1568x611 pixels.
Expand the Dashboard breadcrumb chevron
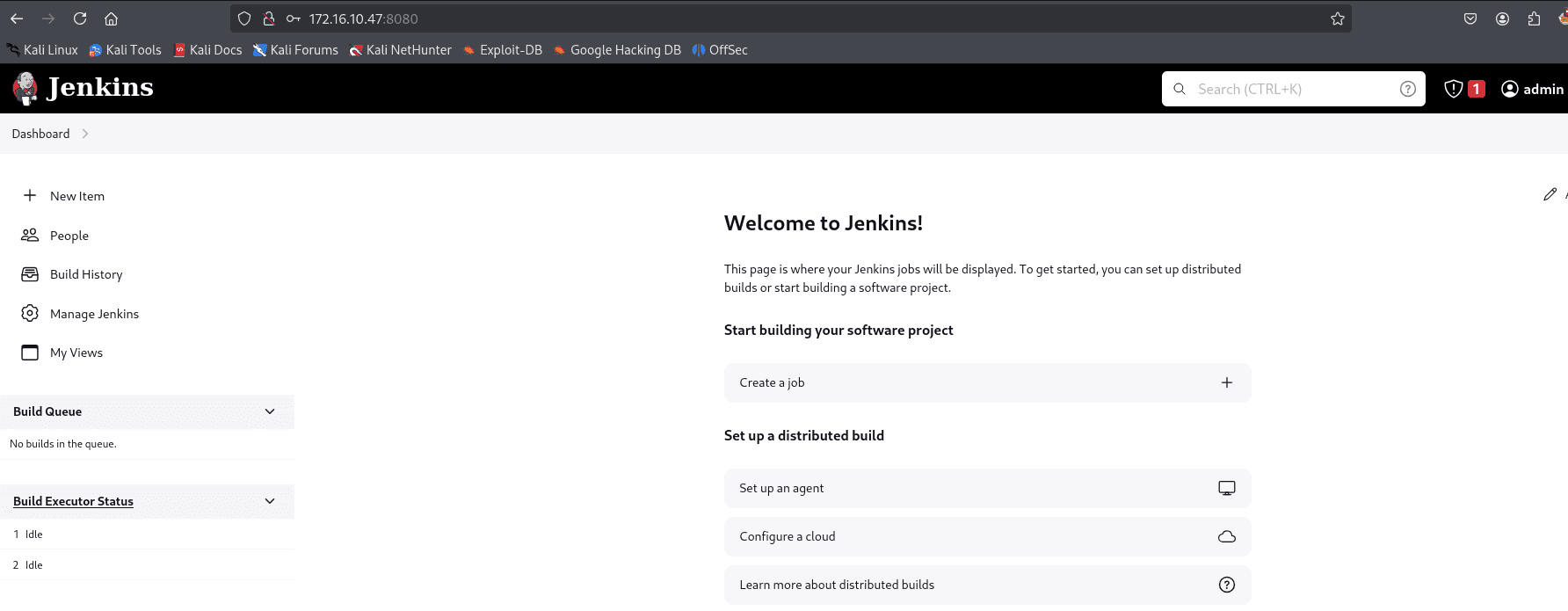point(85,134)
